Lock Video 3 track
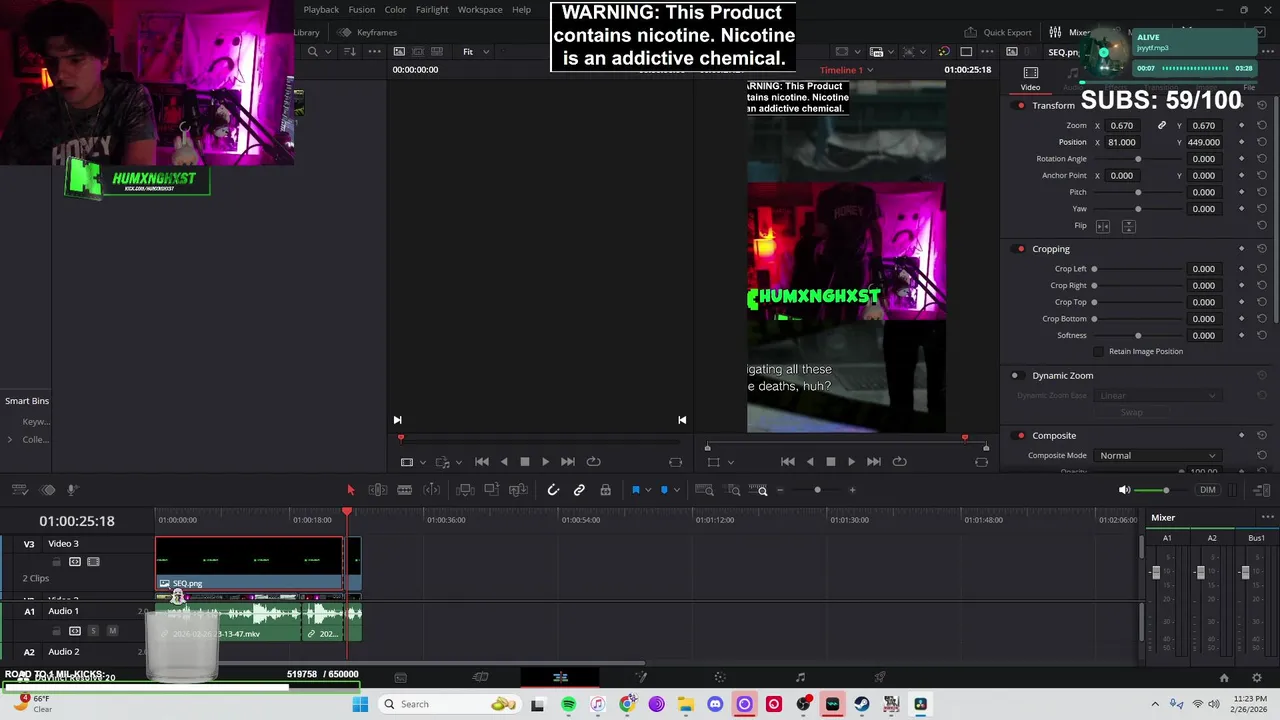 click(x=56, y=562)
